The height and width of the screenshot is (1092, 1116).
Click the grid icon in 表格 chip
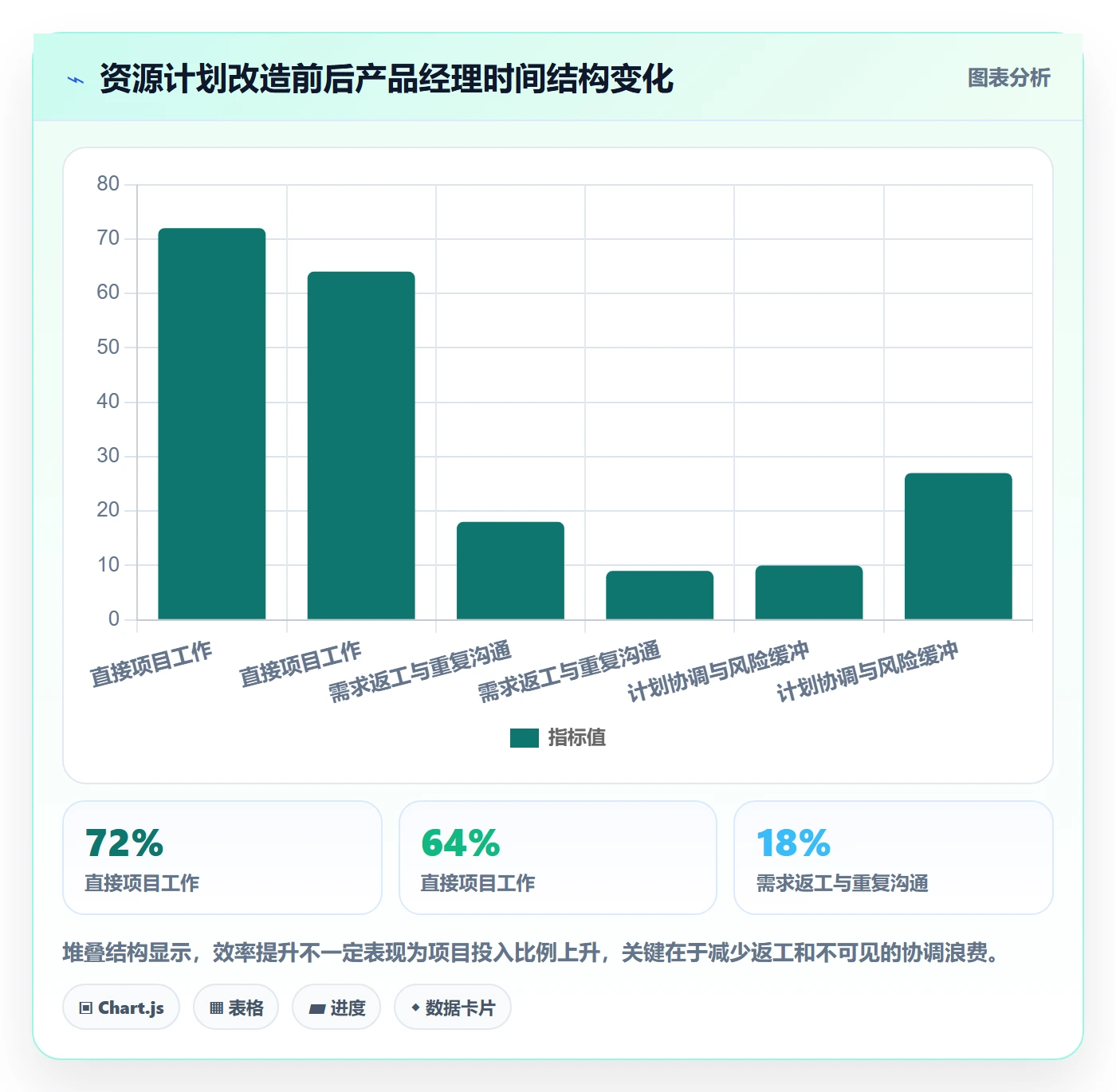tap(216, 1008)
